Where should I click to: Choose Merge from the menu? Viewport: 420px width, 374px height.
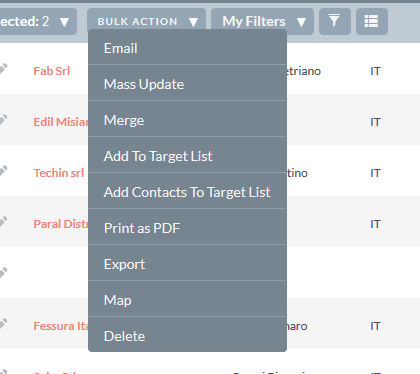187,120
